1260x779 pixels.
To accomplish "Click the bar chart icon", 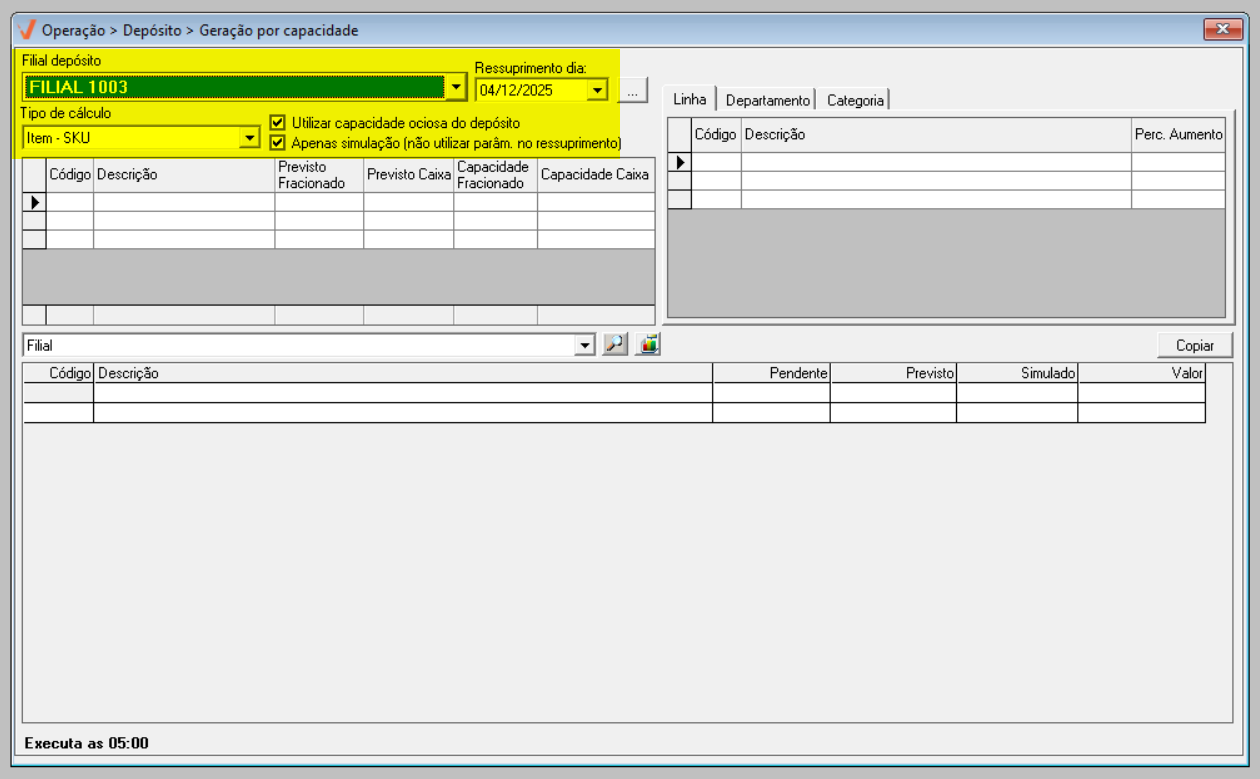I will 648,345.
